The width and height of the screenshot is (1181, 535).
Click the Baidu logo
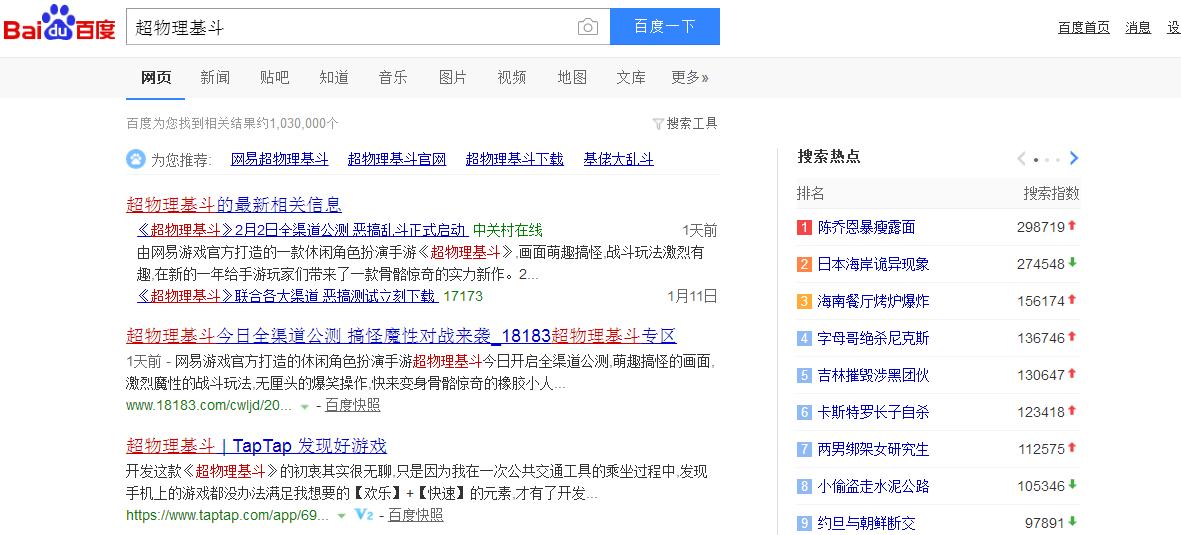click(x=59, y=24)
